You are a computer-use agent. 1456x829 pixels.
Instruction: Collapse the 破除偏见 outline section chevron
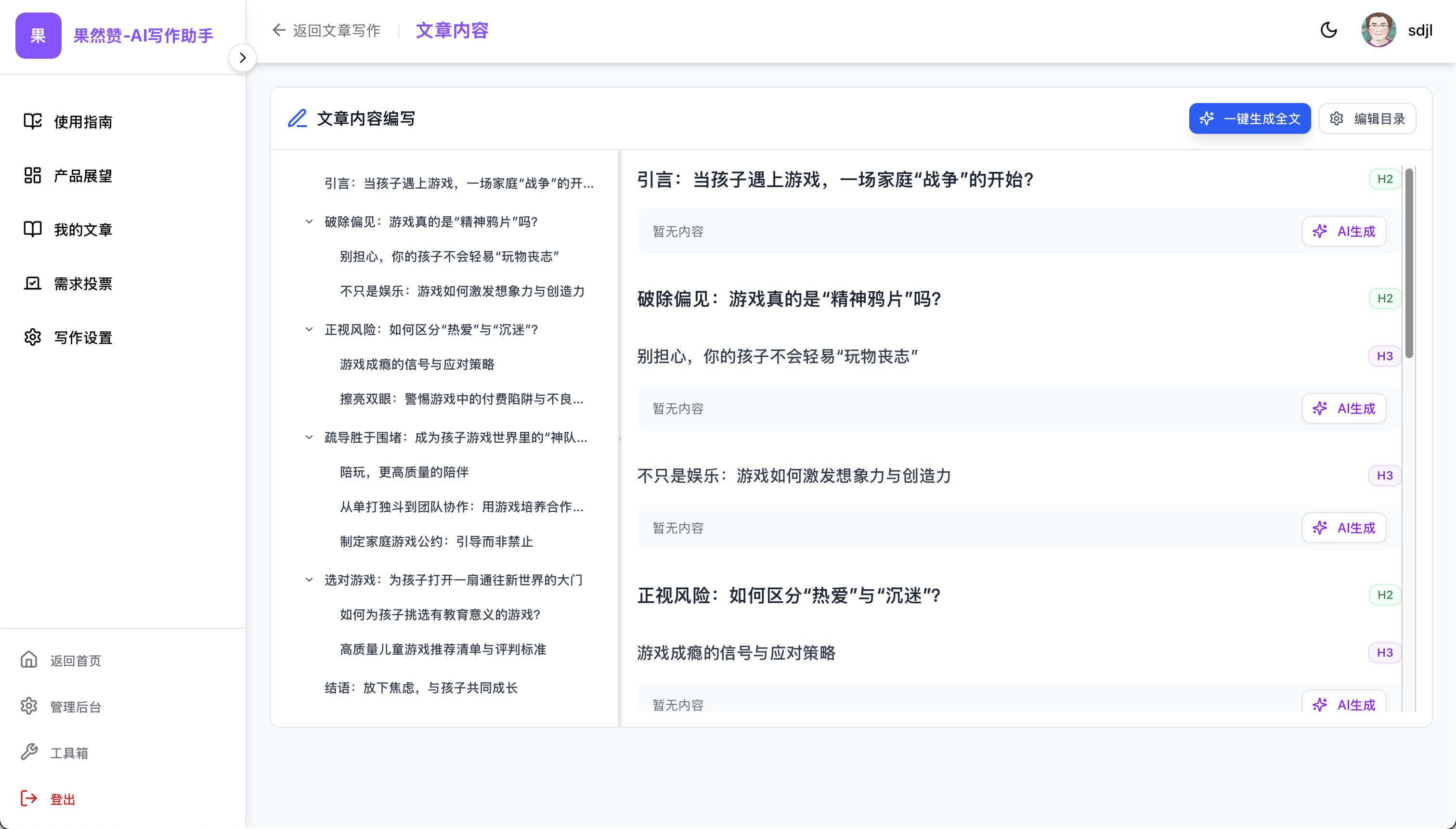point(309,221)
